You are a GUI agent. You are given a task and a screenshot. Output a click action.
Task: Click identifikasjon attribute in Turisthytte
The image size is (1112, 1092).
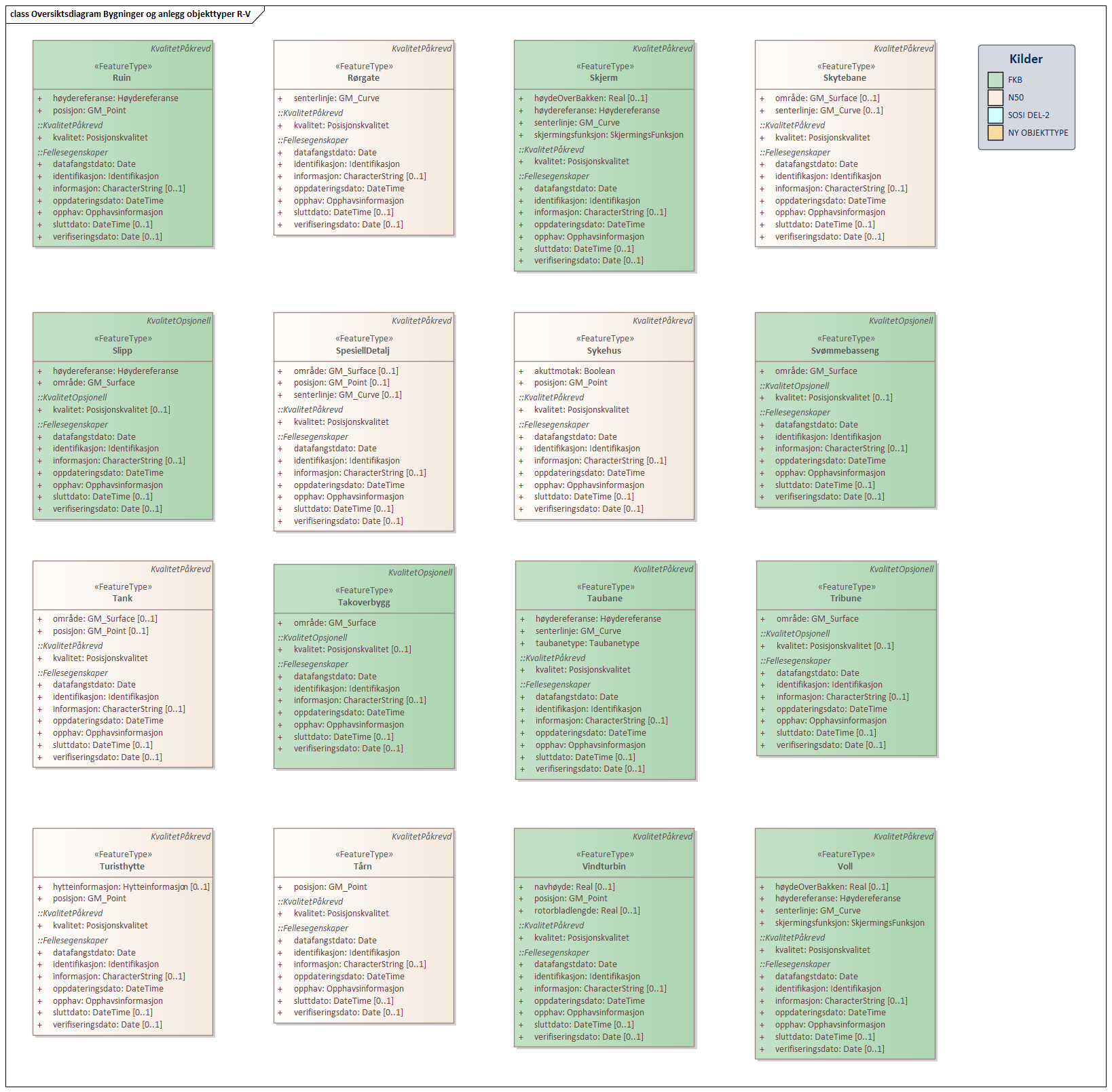pos(106,964)
